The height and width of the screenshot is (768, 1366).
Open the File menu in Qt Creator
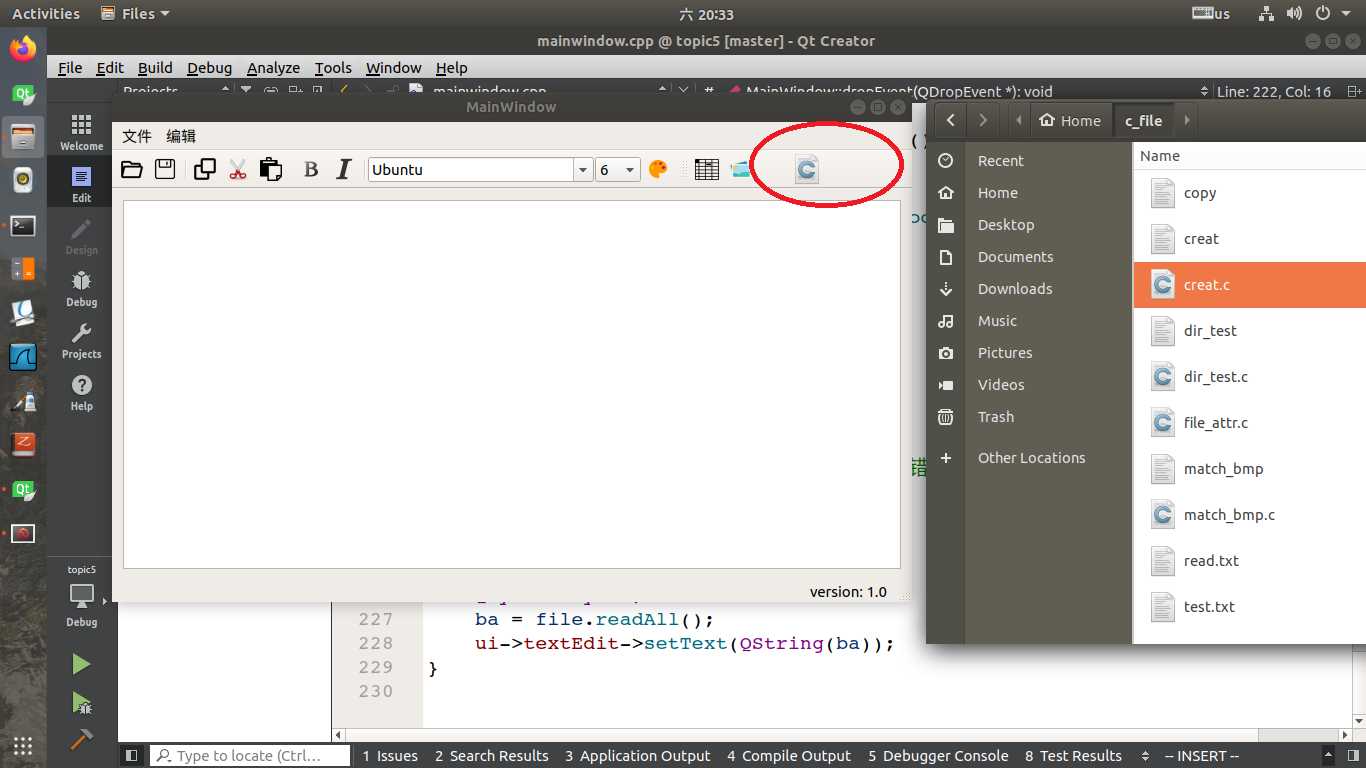click(x=70, y=68)
